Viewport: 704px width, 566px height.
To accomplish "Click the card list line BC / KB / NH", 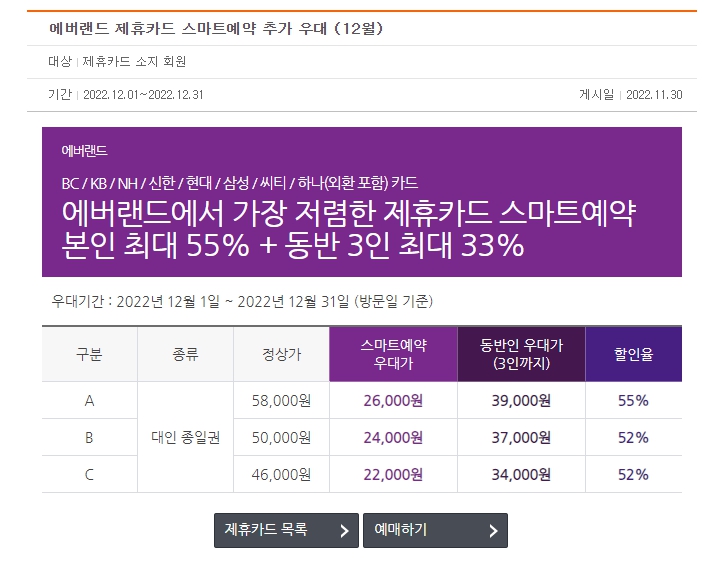I will (x=239, y=183).
